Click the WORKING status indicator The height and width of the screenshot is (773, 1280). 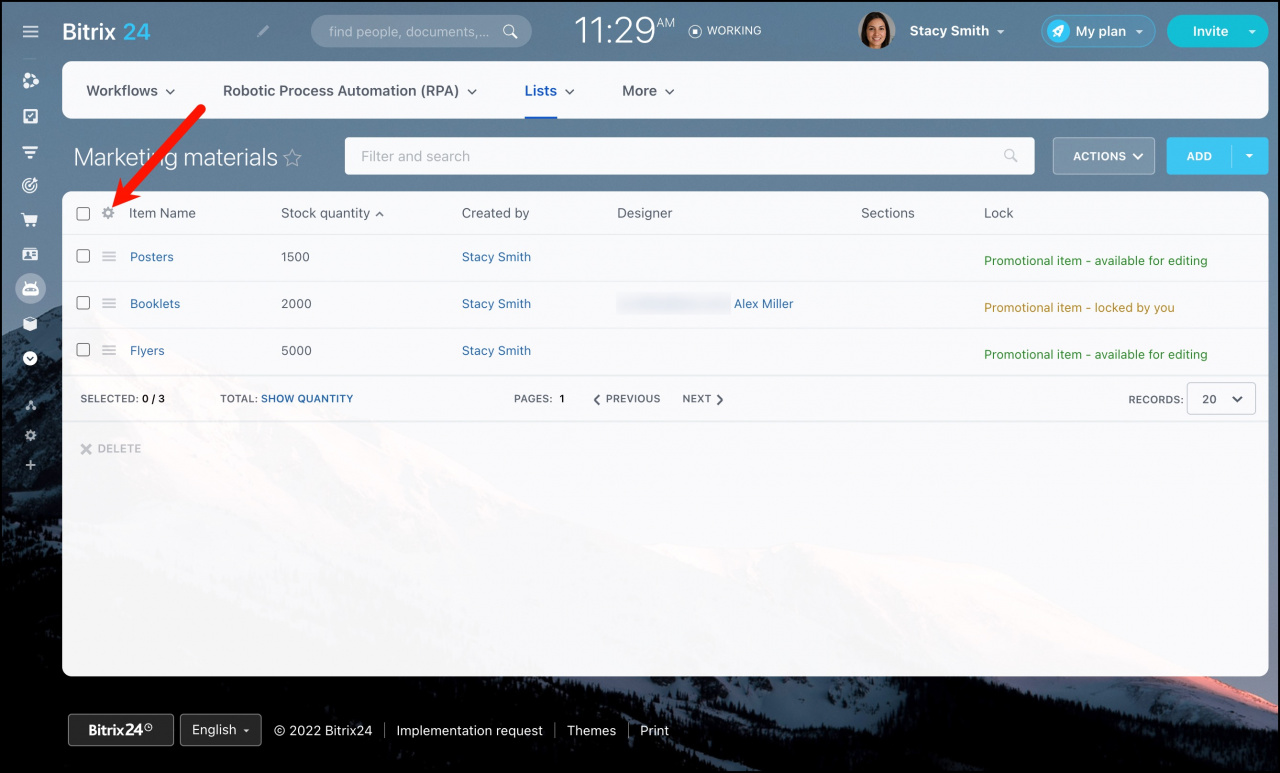click(725, 31)
